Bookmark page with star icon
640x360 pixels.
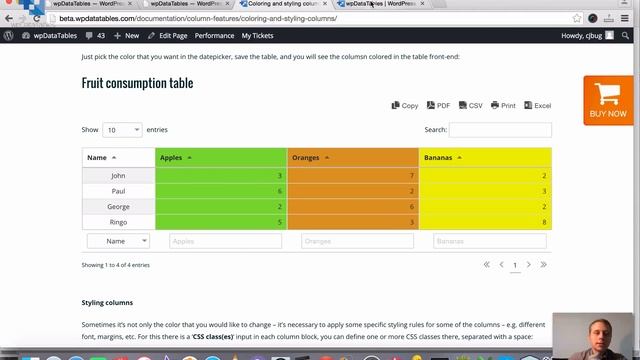coord(576,18)
